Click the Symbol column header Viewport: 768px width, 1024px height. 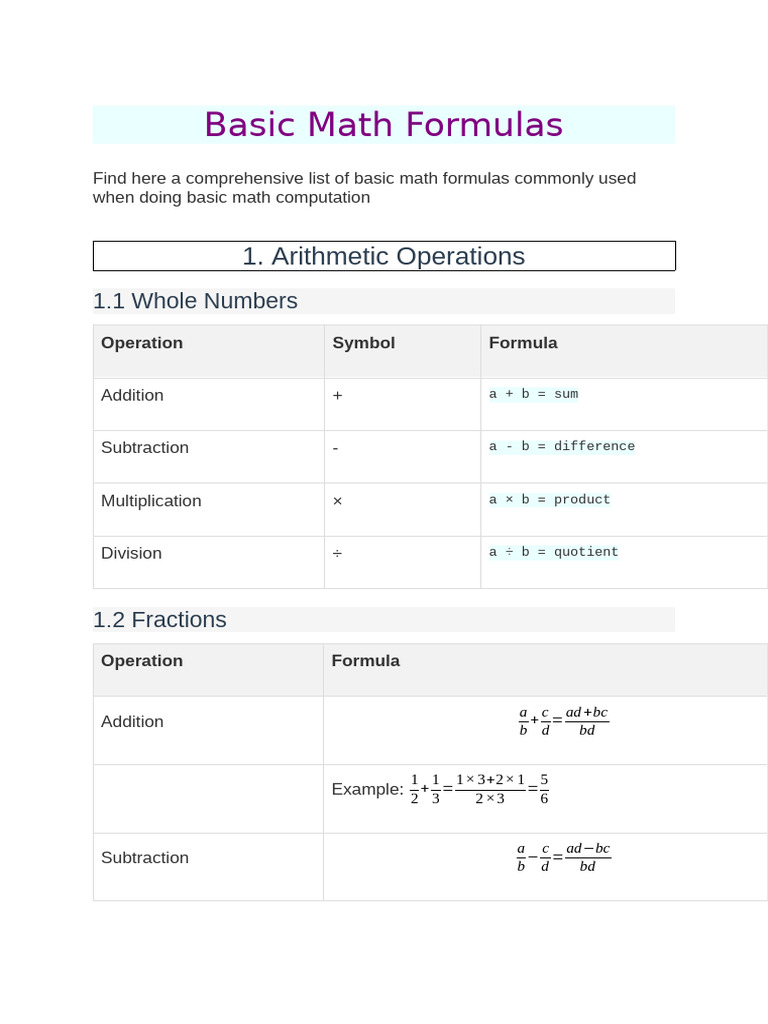coord(364,343)
